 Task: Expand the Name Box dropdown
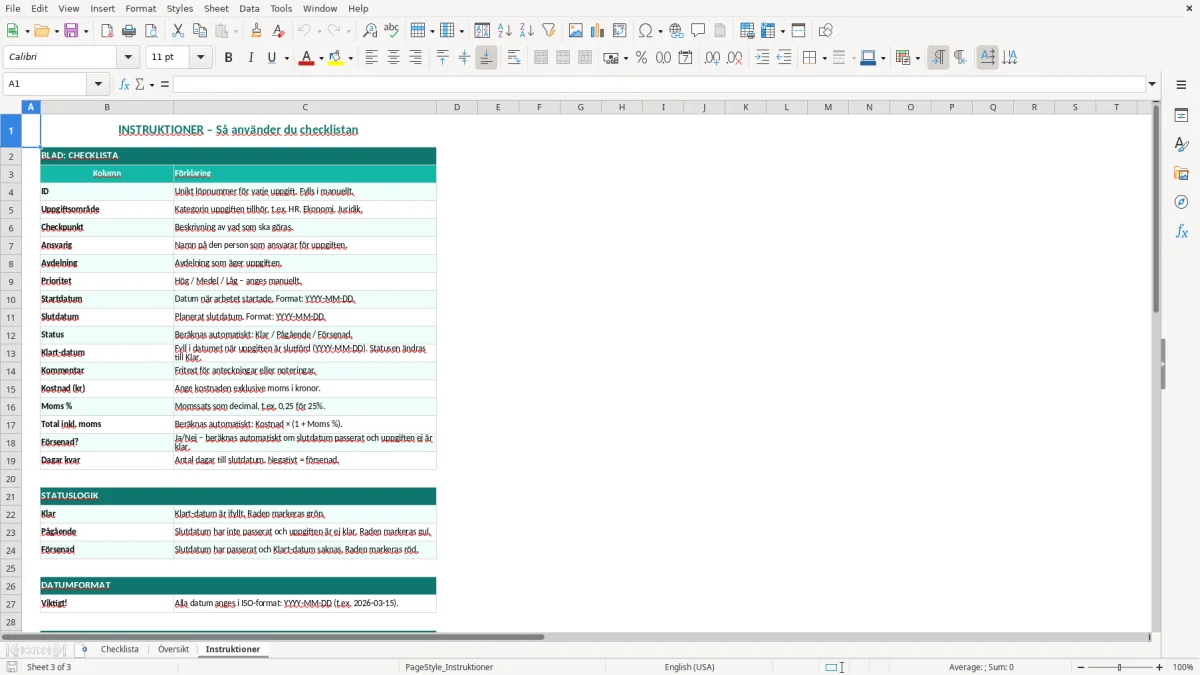point(98,84)
